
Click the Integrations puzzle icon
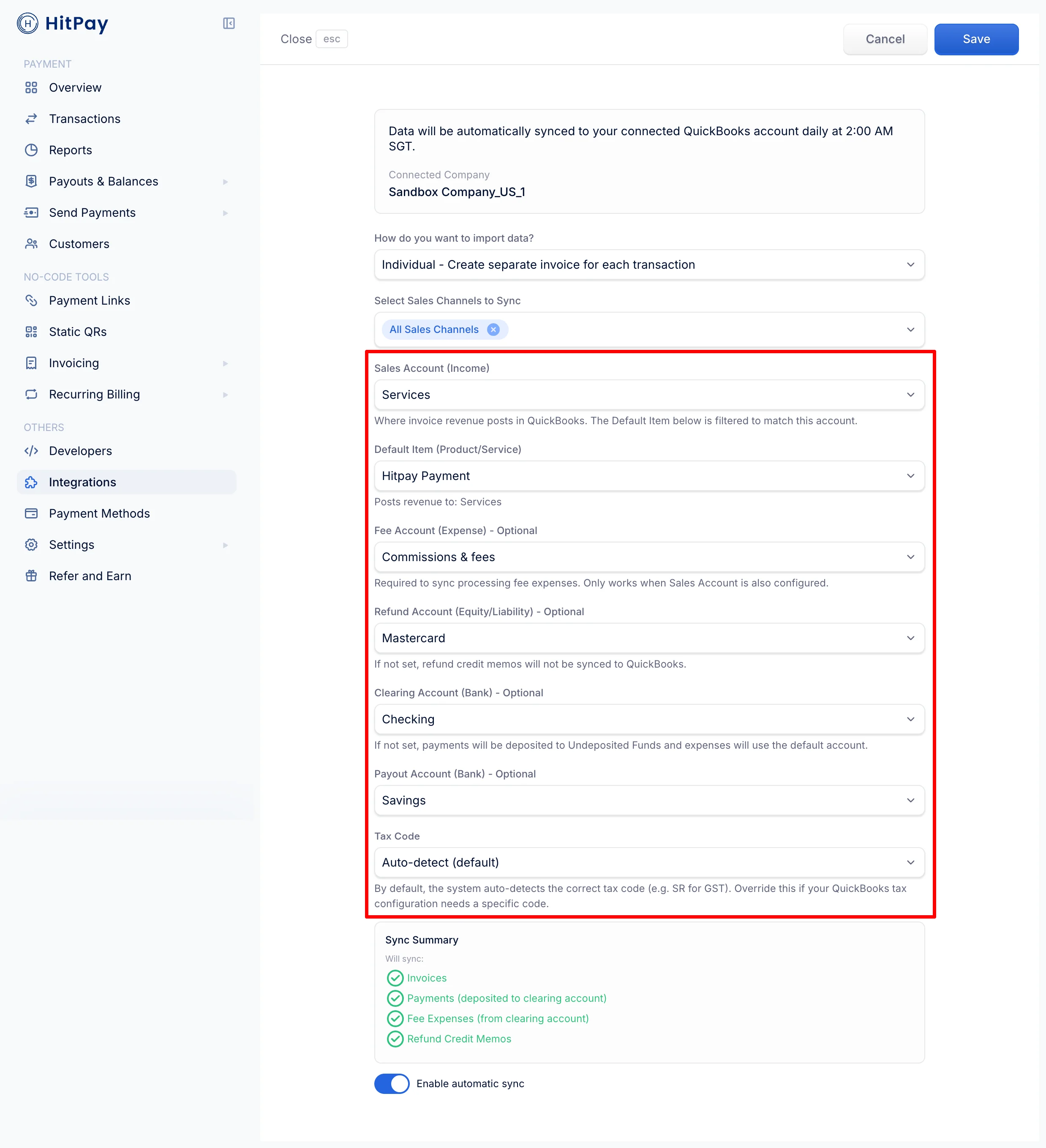tap(31, 483)
